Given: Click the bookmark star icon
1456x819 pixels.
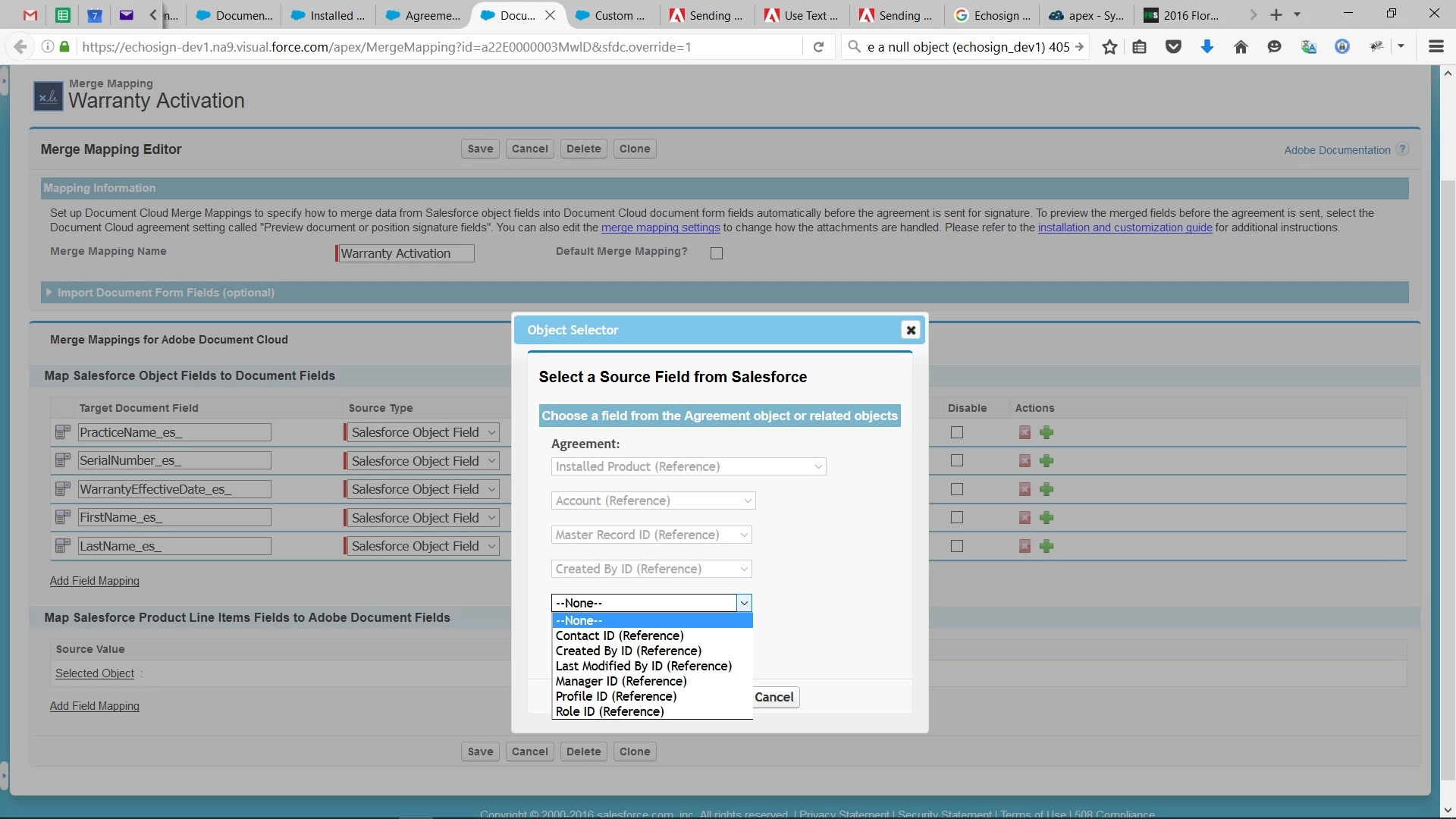Looking at the screenshot, I should coord(1109,47).
